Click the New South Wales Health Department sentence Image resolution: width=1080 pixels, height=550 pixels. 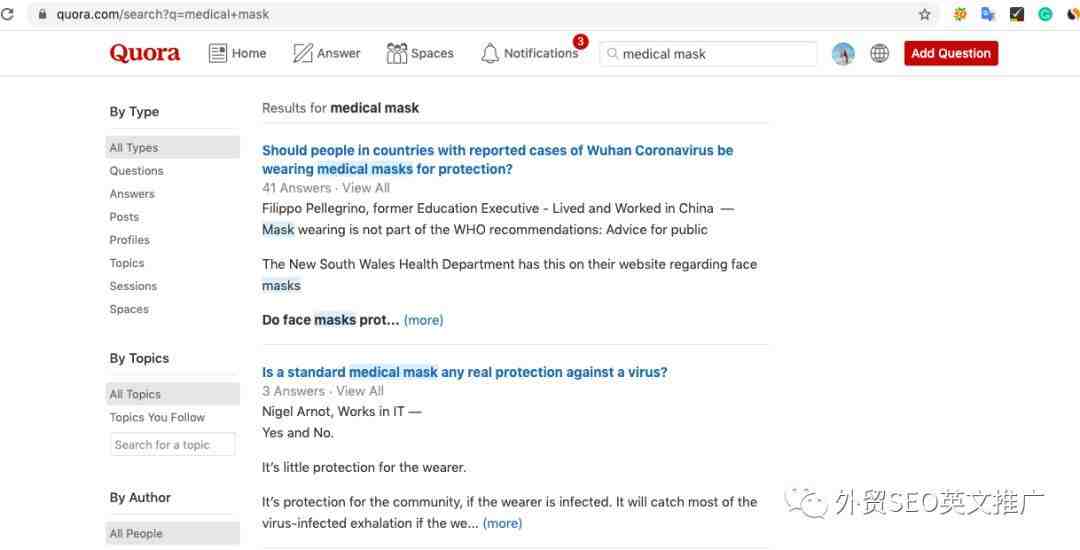point(510,275)
